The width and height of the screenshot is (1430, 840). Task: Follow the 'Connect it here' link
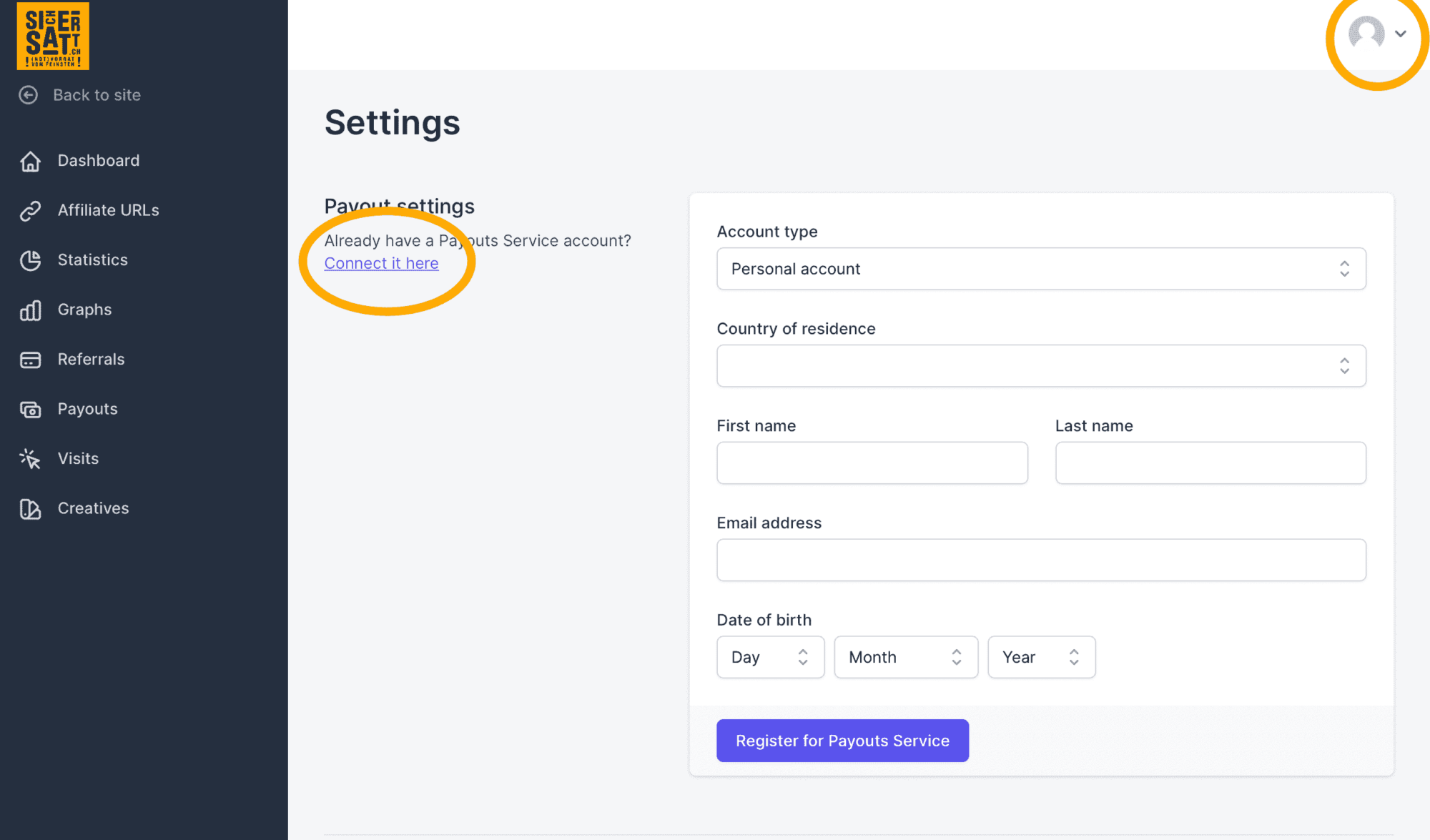[381, 263]
